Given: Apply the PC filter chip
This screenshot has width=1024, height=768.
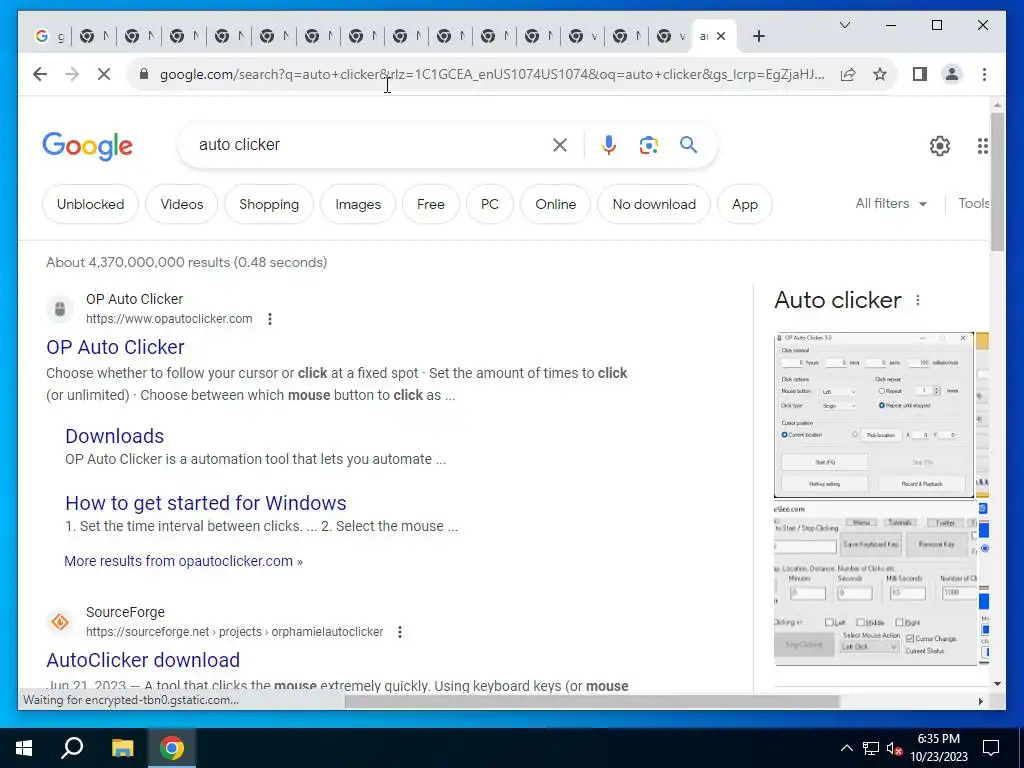Looking at the screenshot, I should [490, 204].
